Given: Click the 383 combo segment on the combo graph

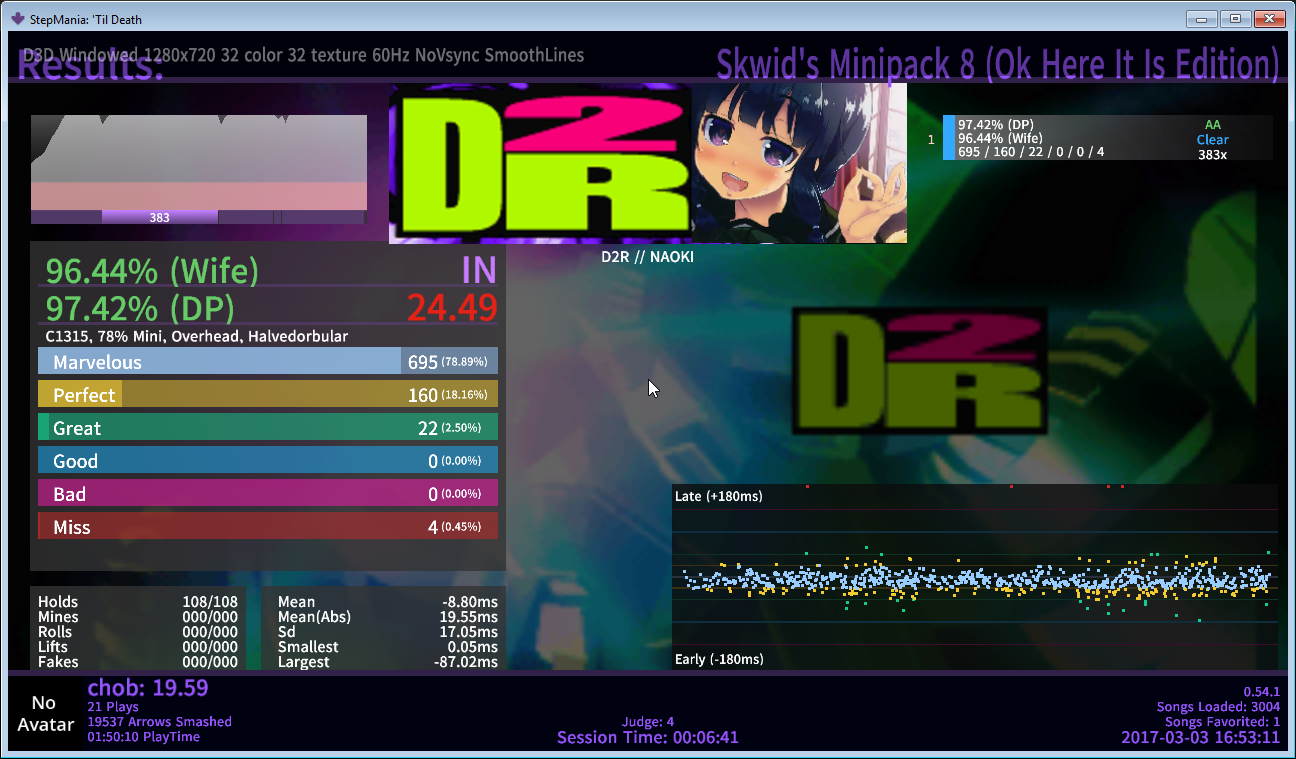Looking at the screenshot, I should point(159,217).
